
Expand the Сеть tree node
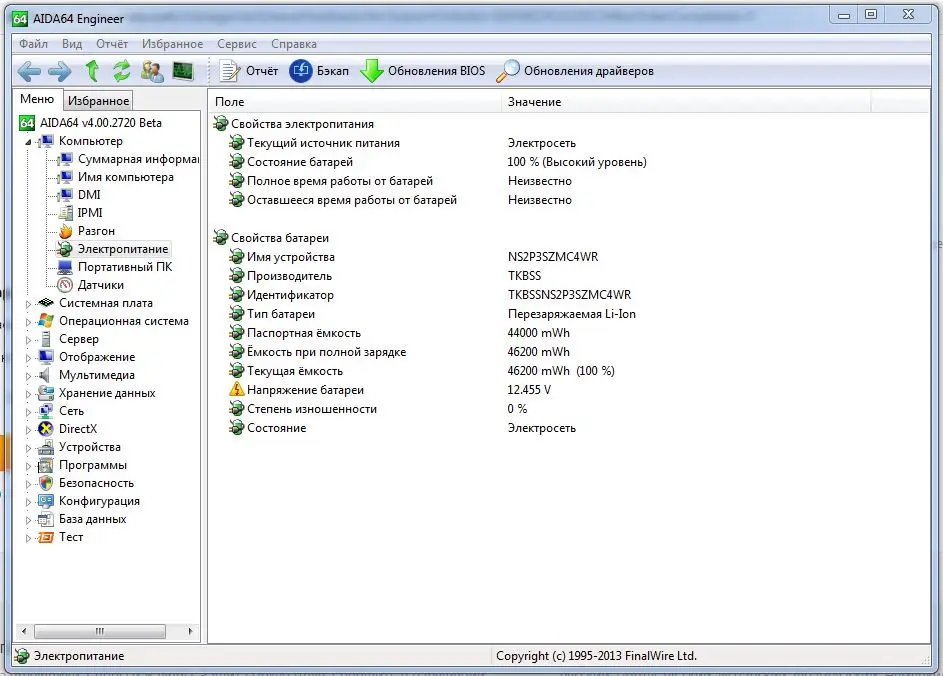(28, 412)
